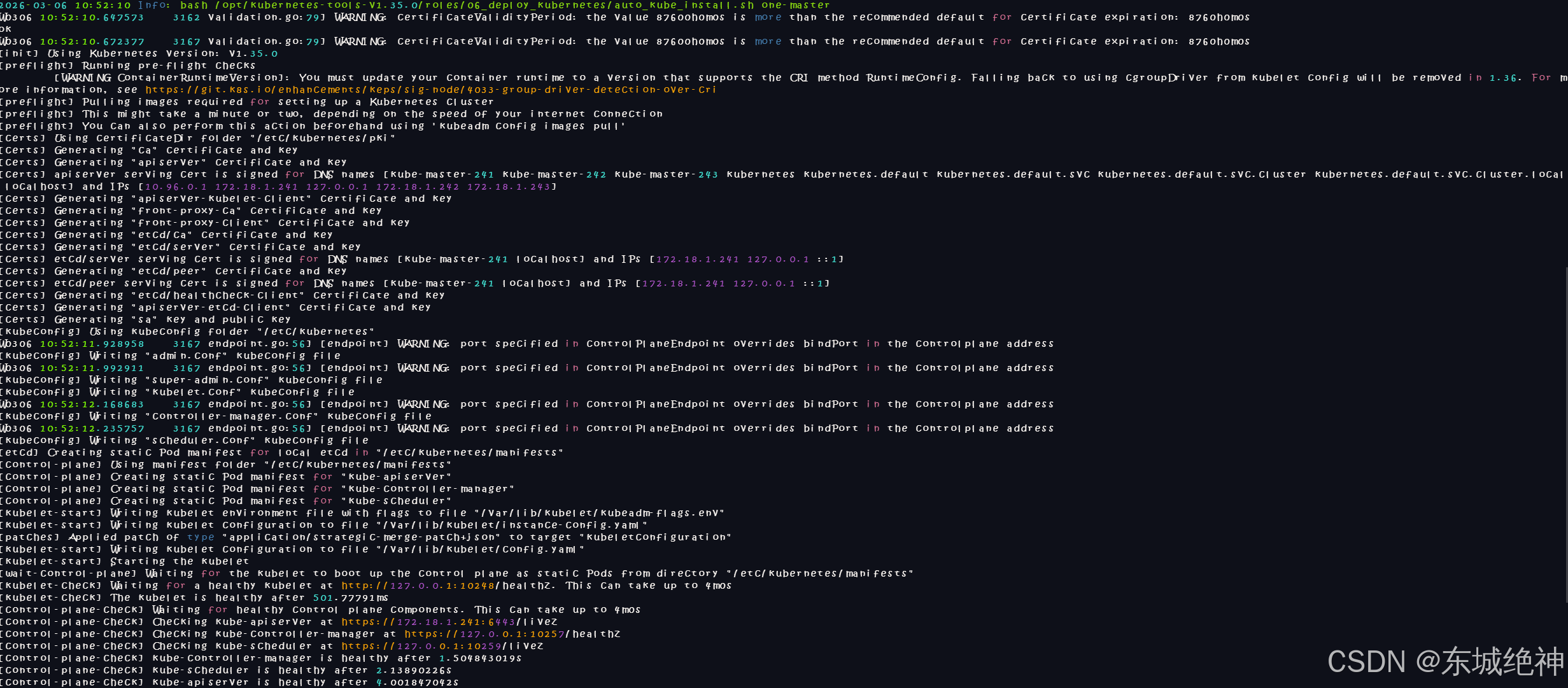Click the CSDN watermark in the bottom corner

coord(1445,662)
